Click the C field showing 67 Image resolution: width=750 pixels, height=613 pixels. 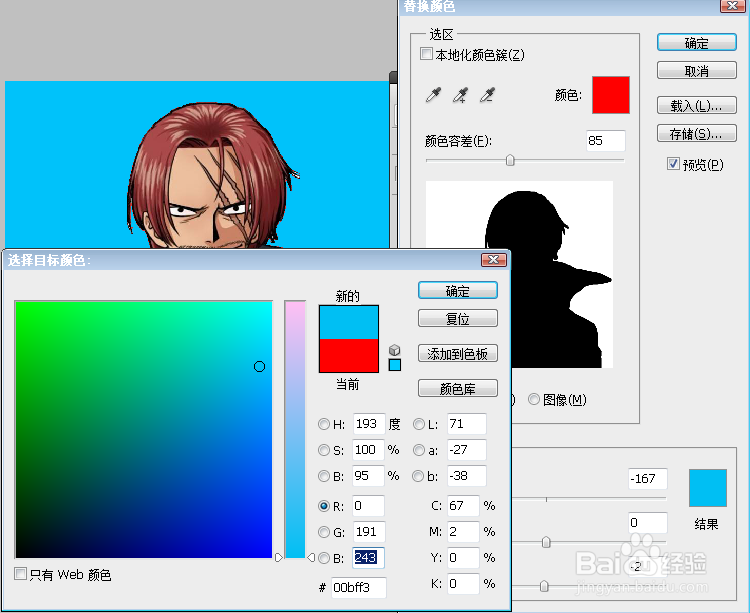(463, 506)
